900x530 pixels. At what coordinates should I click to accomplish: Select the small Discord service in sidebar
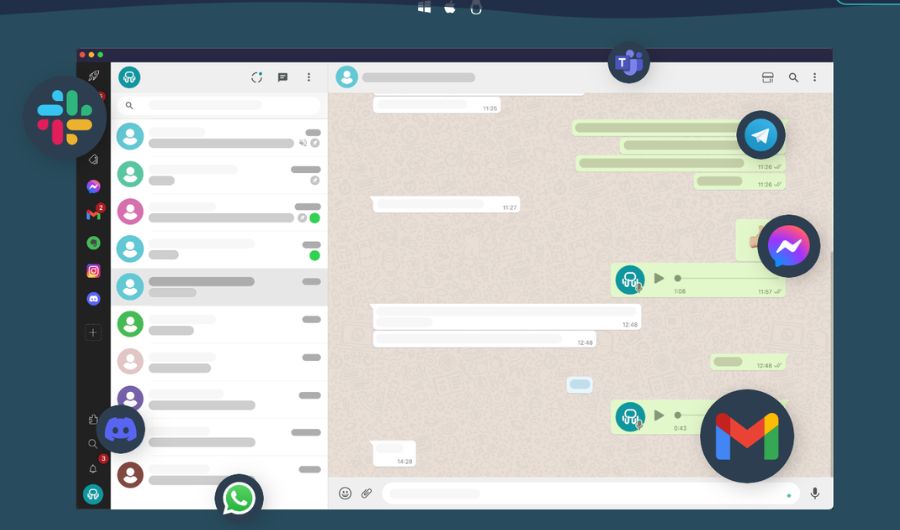pos(93,299)
